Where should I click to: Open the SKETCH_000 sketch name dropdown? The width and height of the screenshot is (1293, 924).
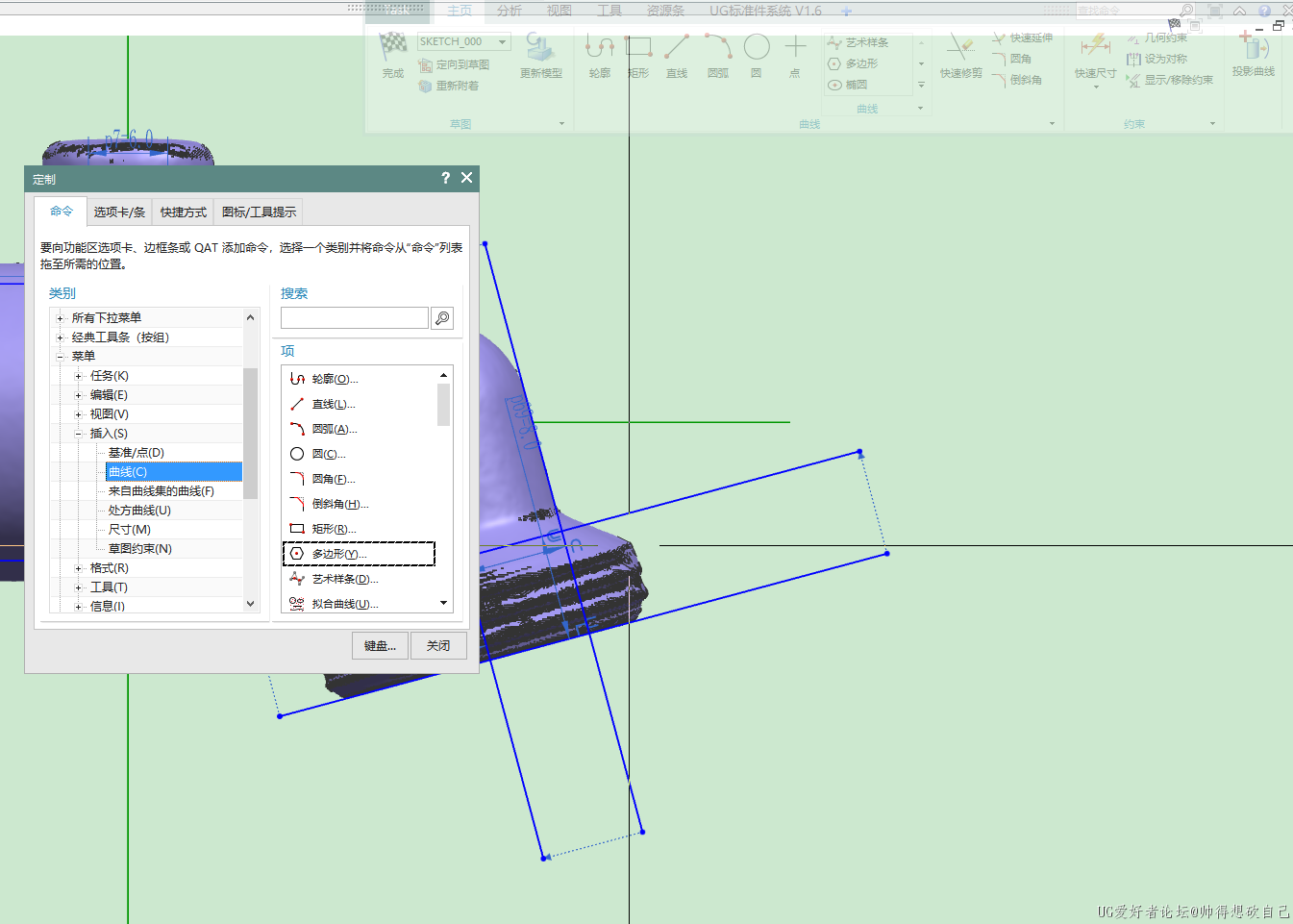click(502, 41)
